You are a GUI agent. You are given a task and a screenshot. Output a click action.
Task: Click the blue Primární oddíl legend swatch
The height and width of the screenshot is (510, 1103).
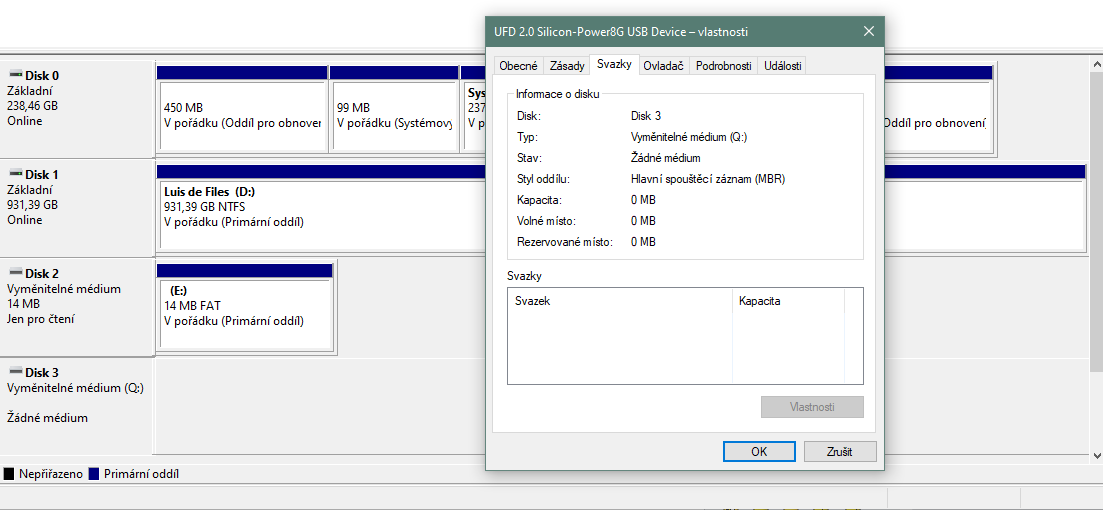click(94, 474)
